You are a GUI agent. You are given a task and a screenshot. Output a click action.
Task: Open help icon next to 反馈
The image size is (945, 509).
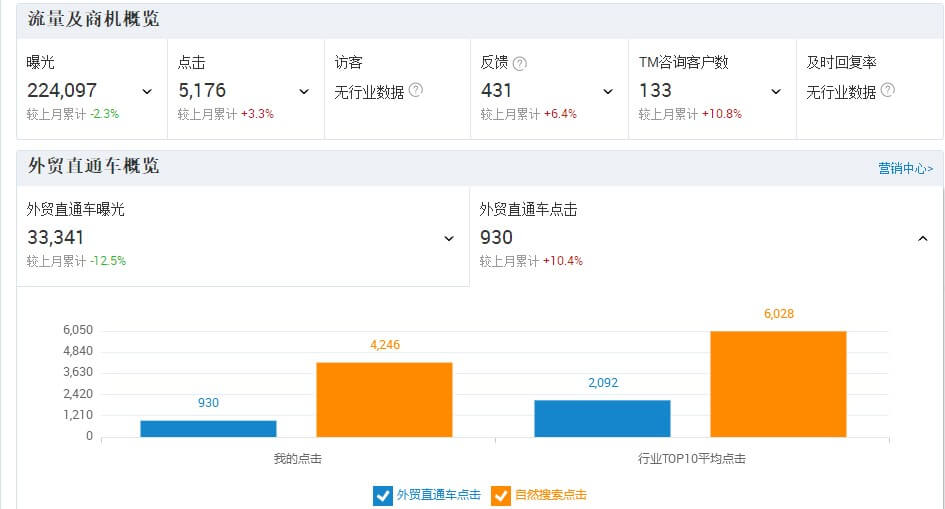click(x=520, y=63)
